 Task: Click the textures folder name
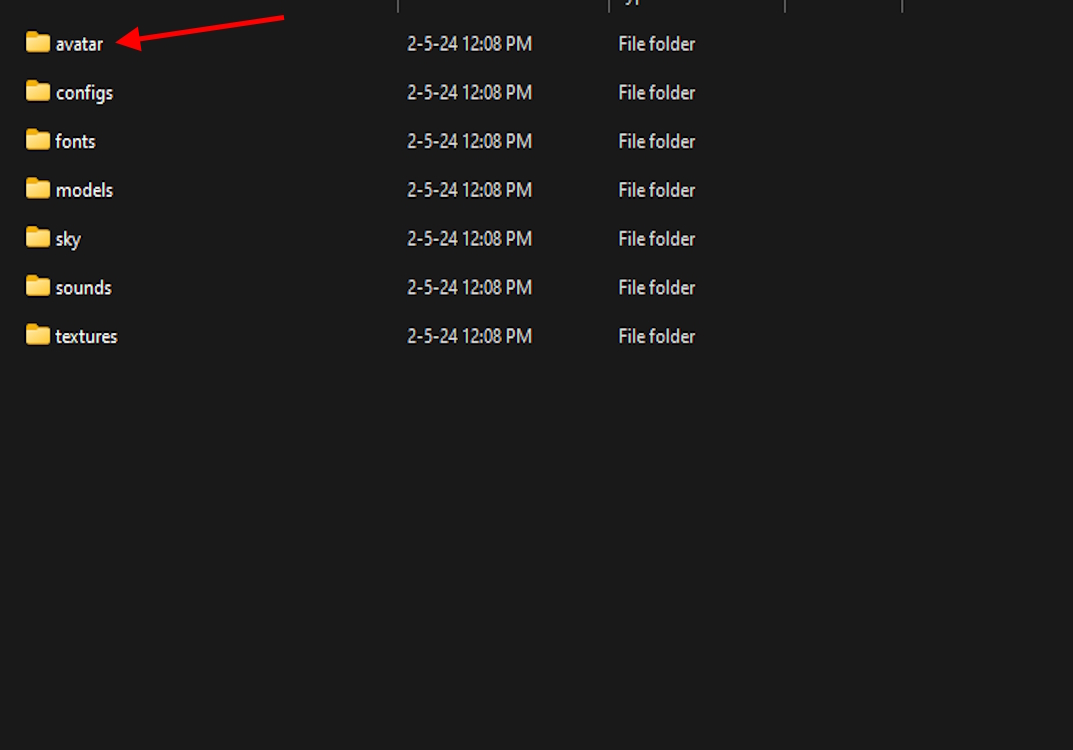(86, 337)
